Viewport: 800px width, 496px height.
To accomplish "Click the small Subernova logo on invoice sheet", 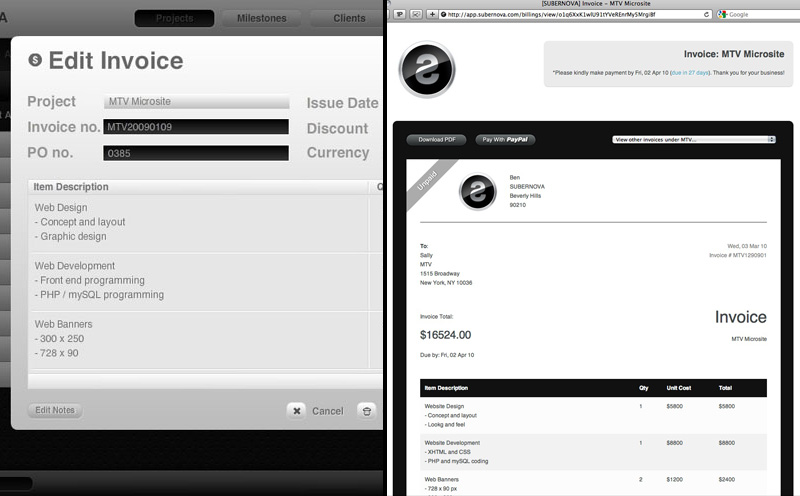I will [x=477, y=191].
